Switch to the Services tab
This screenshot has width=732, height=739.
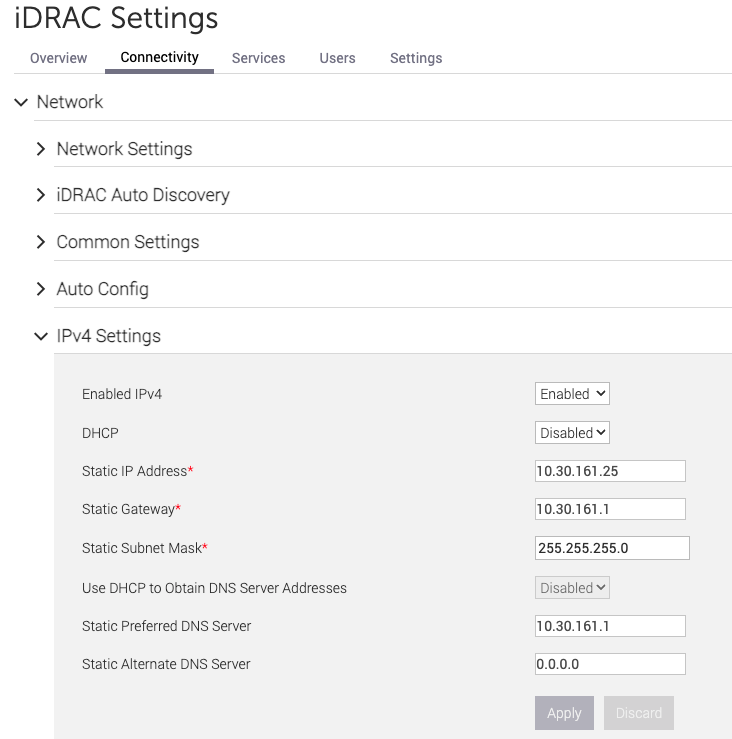pos(258,58)
